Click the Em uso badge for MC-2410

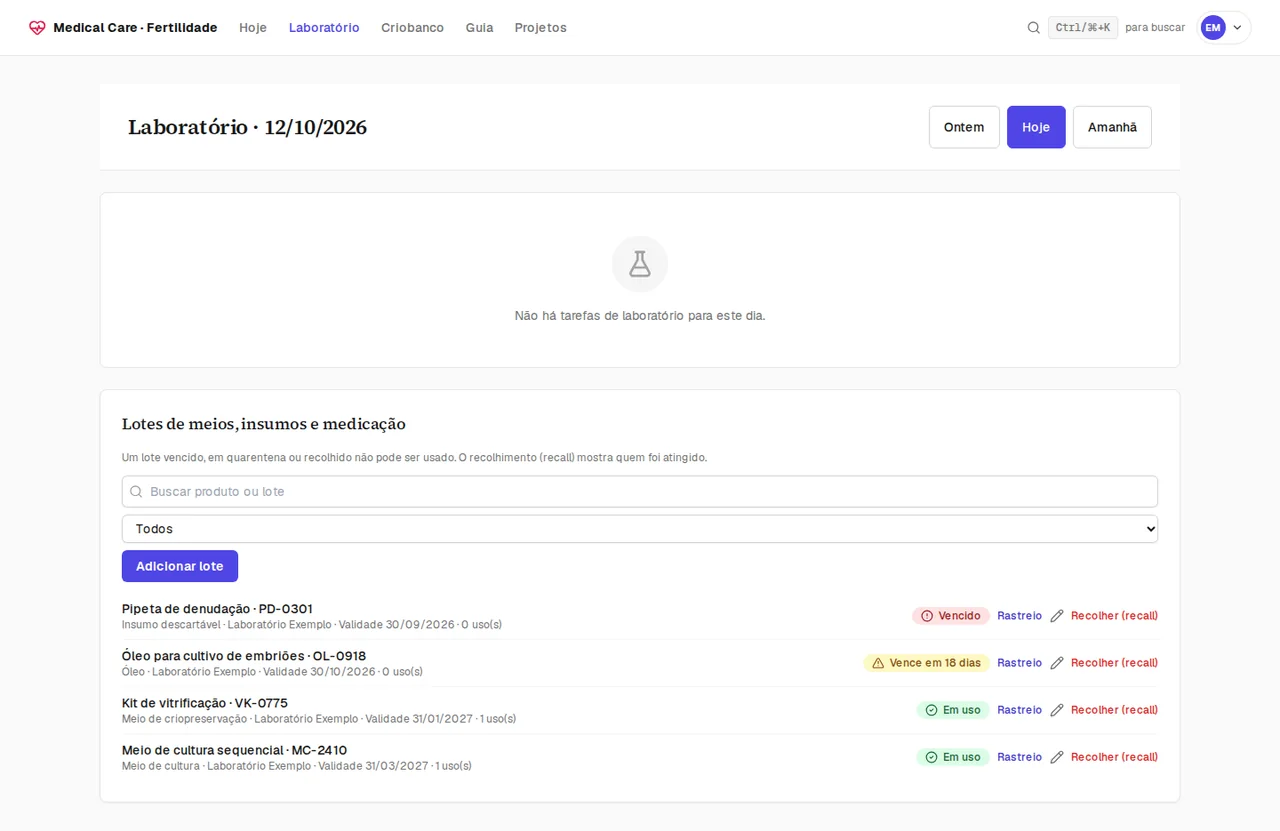coord(953,757)
